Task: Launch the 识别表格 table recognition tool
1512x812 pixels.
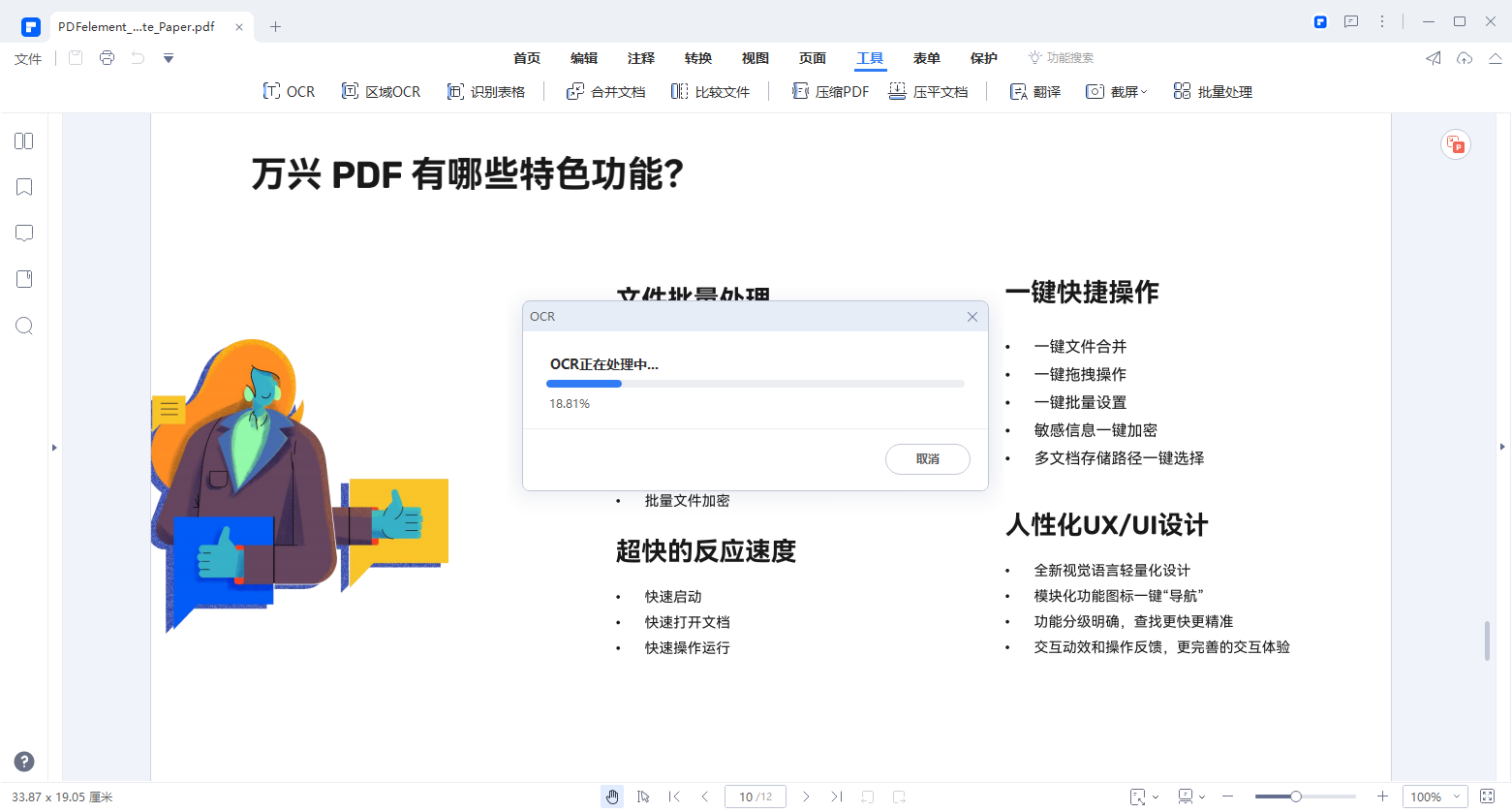Action: pyautogui.click(x=486, y=90)
